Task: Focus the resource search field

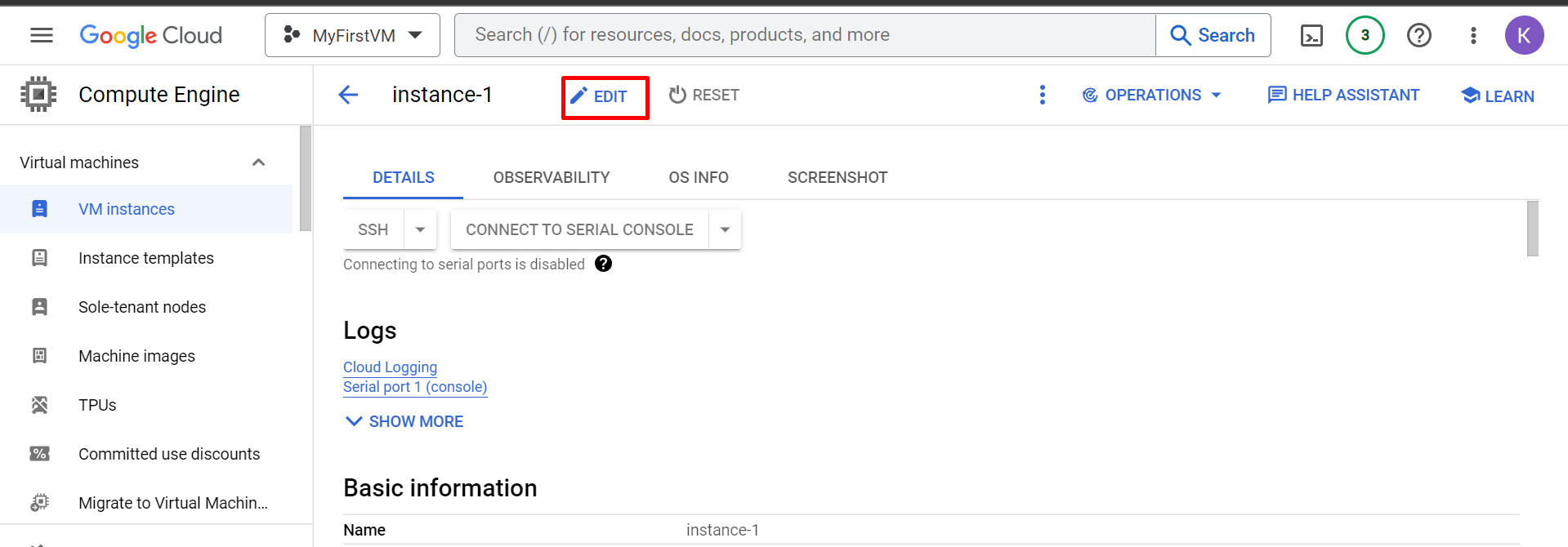Action: [805, 35]
